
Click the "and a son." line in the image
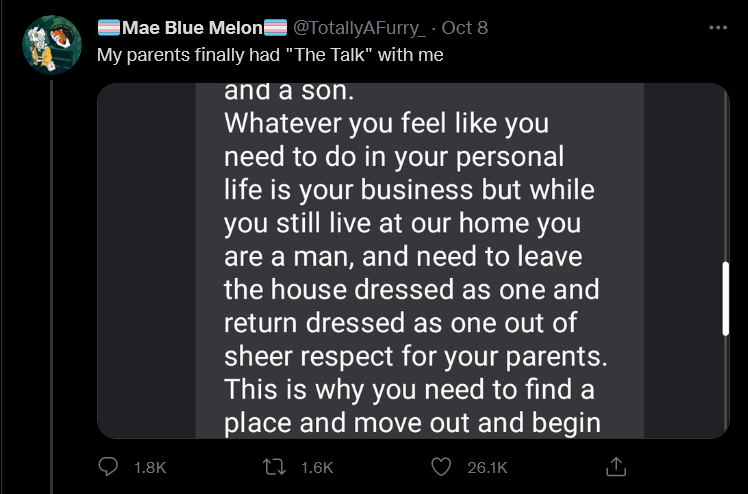[x=289, y=92]
